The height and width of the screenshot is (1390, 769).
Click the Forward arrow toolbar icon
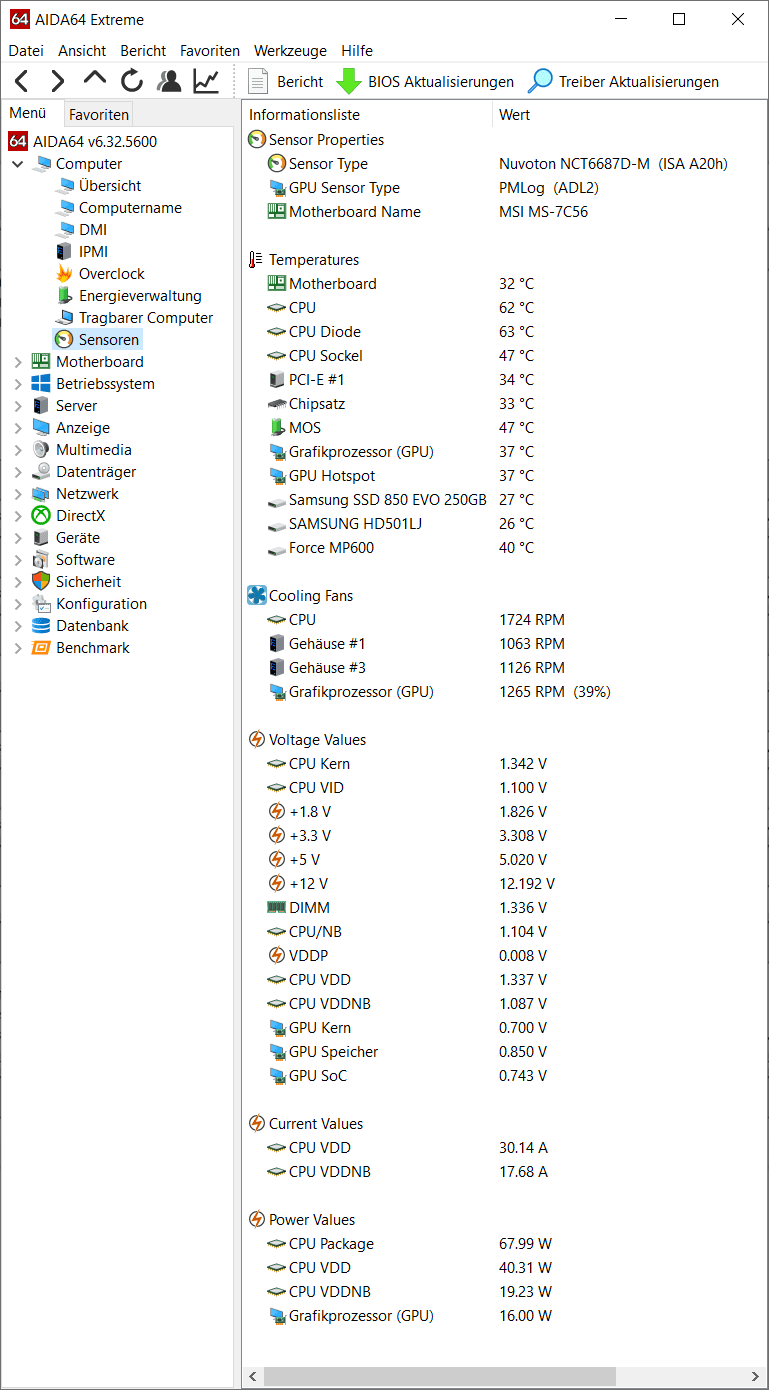[x=58, y=81]
